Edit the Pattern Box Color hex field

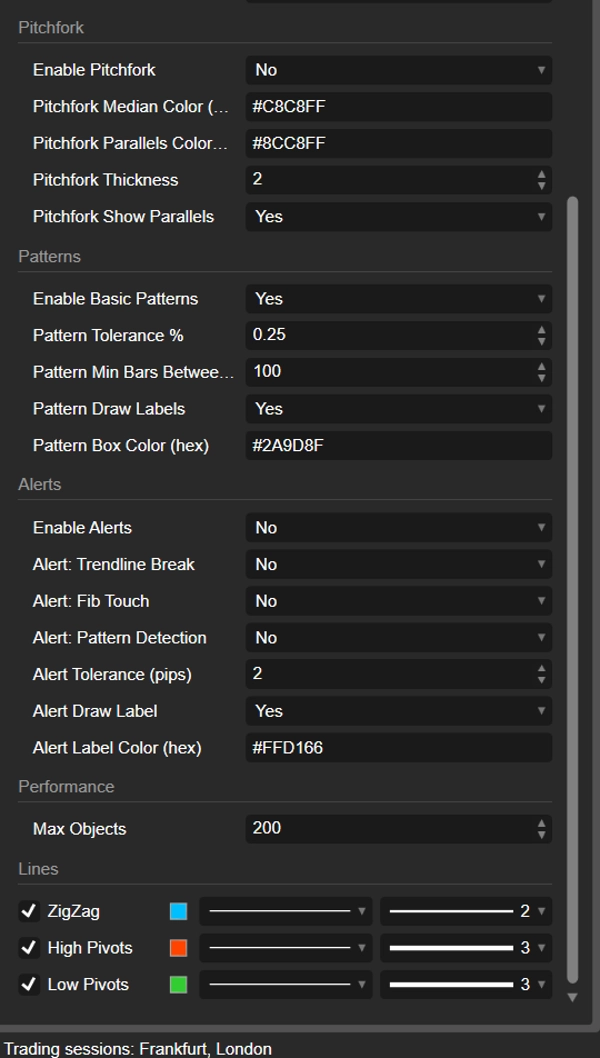[398, 445]
